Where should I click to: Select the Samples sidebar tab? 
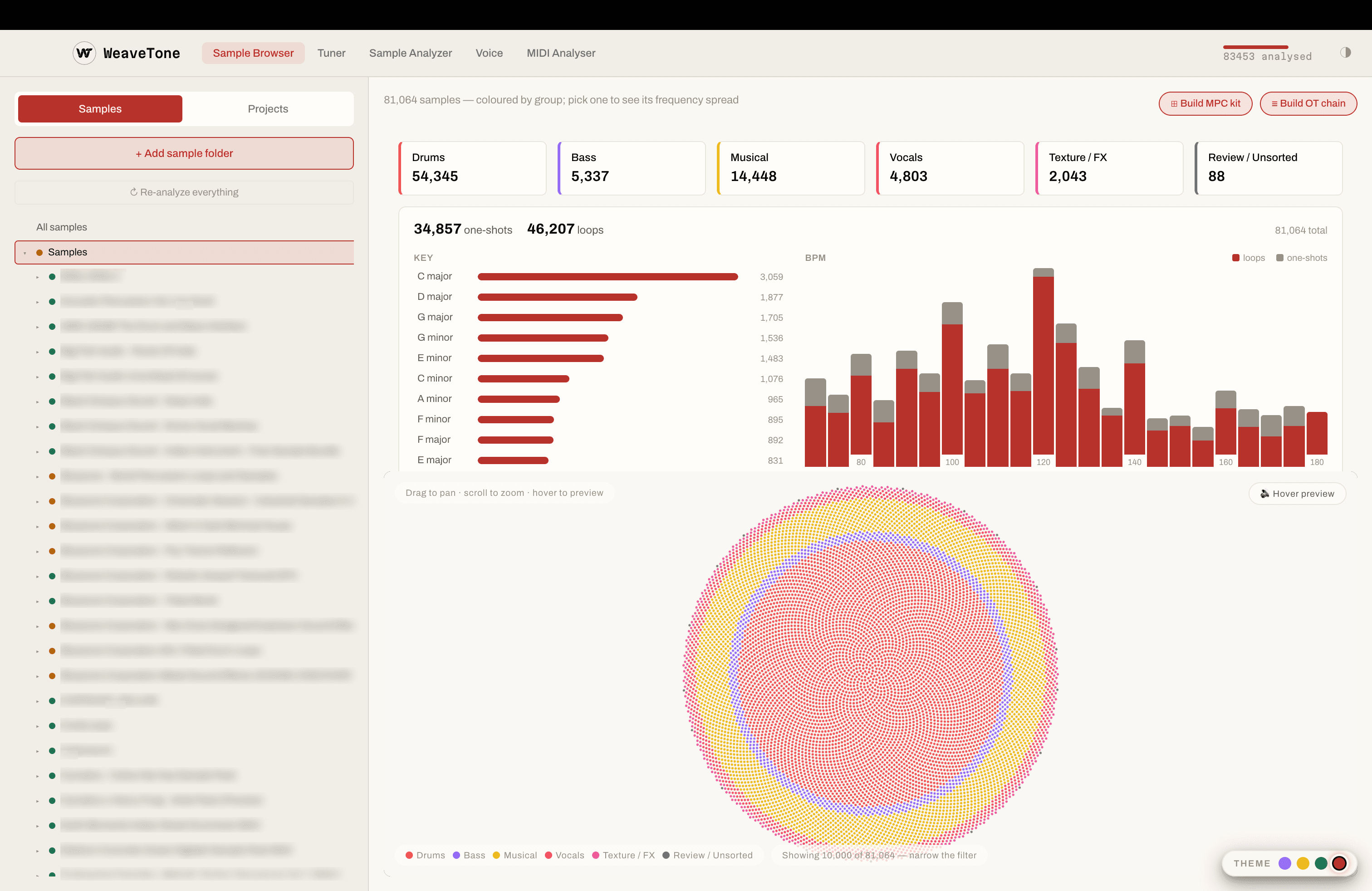[x=100, y=109]
